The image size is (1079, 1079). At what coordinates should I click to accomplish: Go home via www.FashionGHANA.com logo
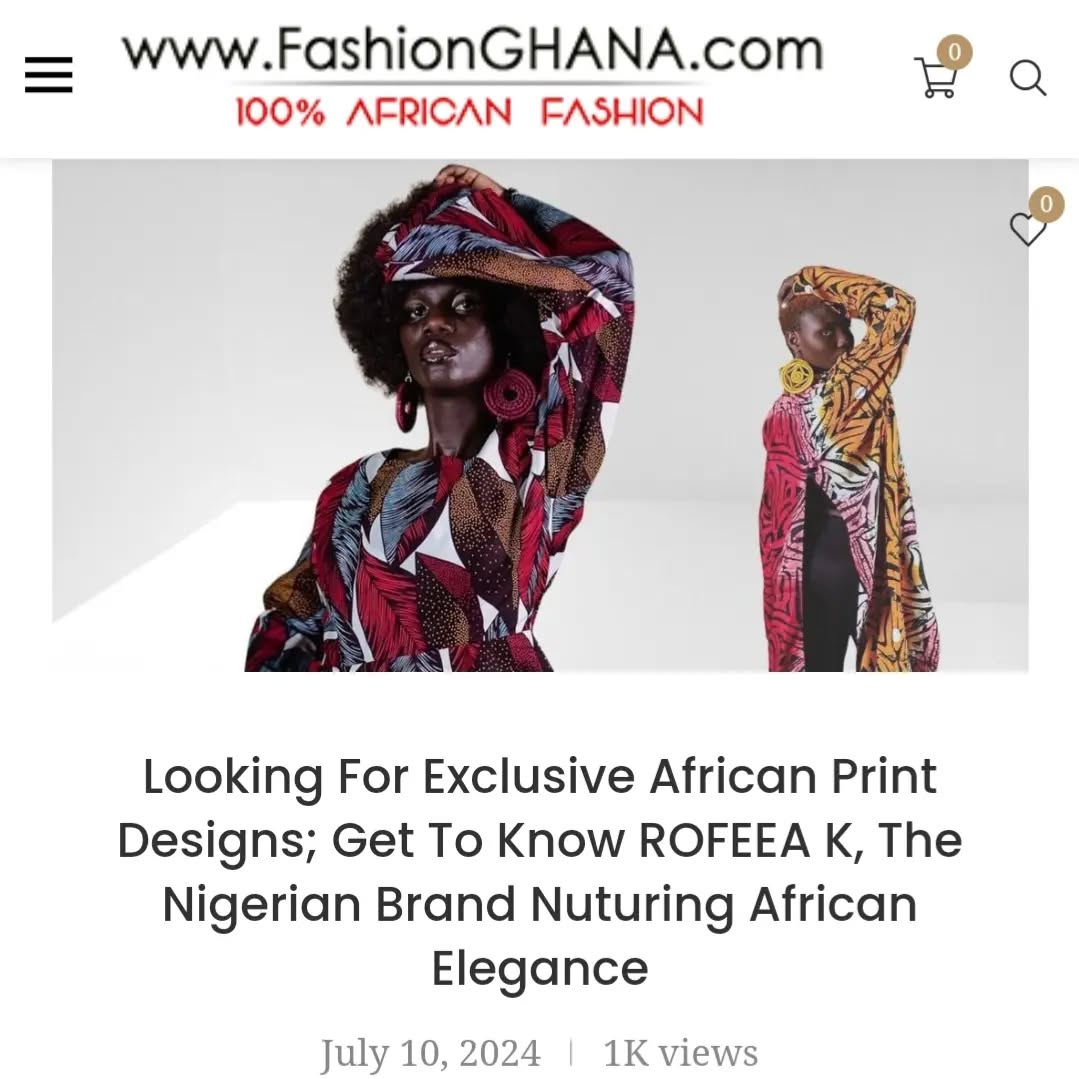[x=472, y=50]
